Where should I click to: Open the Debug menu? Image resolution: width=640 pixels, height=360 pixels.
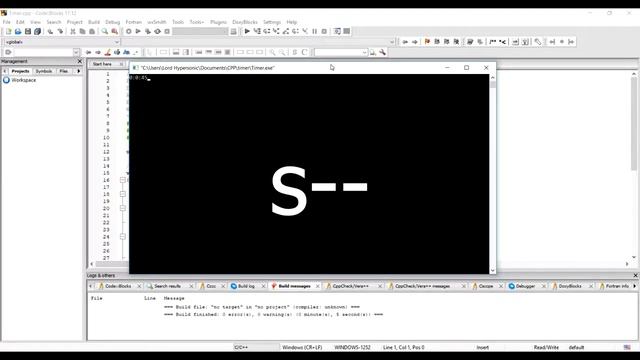click(x=113, y=22)
